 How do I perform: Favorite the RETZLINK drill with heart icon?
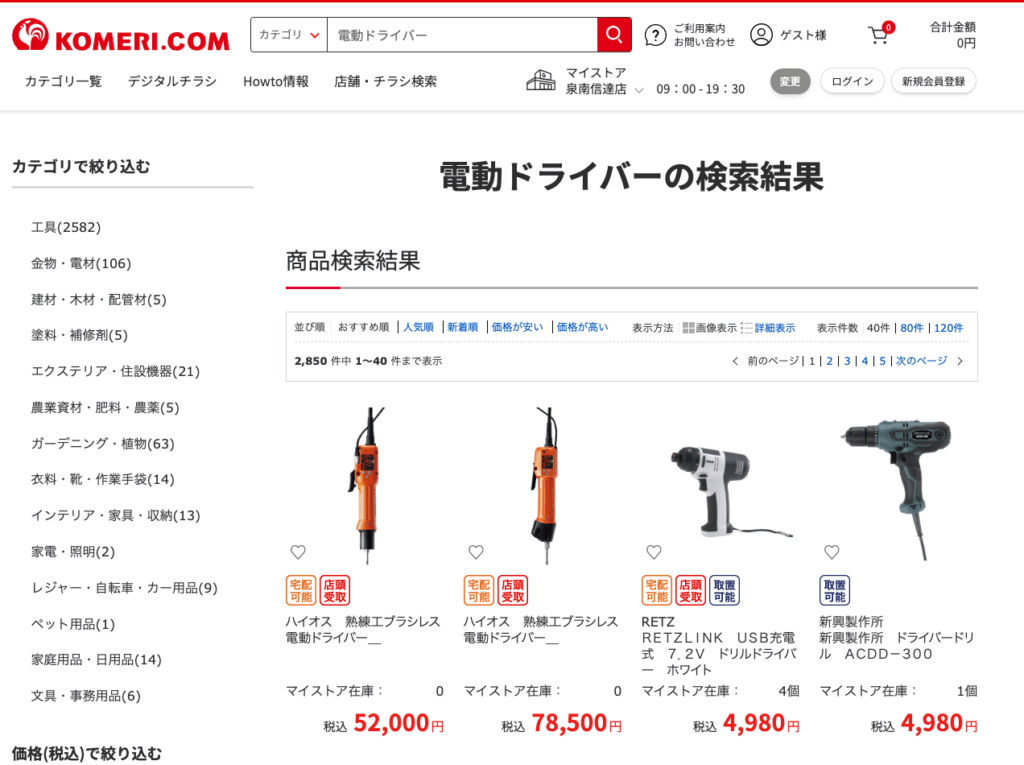pos(654,552)
